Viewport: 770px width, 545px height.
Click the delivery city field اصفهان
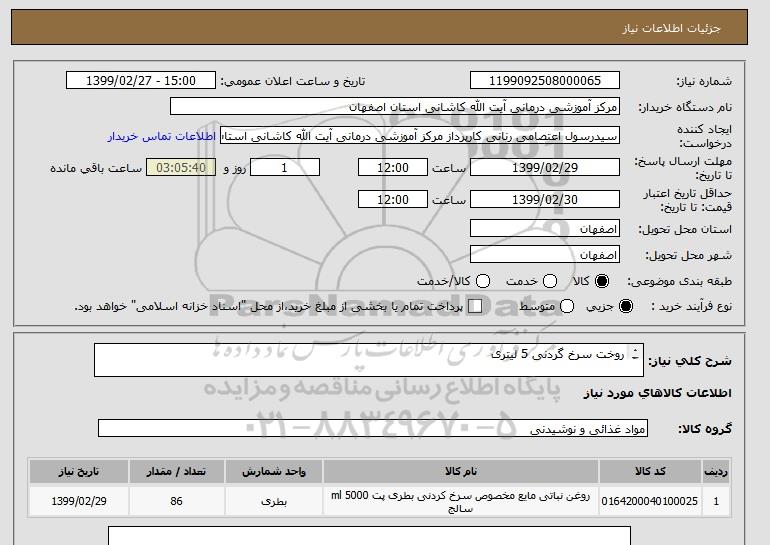[x=545, y=254]
